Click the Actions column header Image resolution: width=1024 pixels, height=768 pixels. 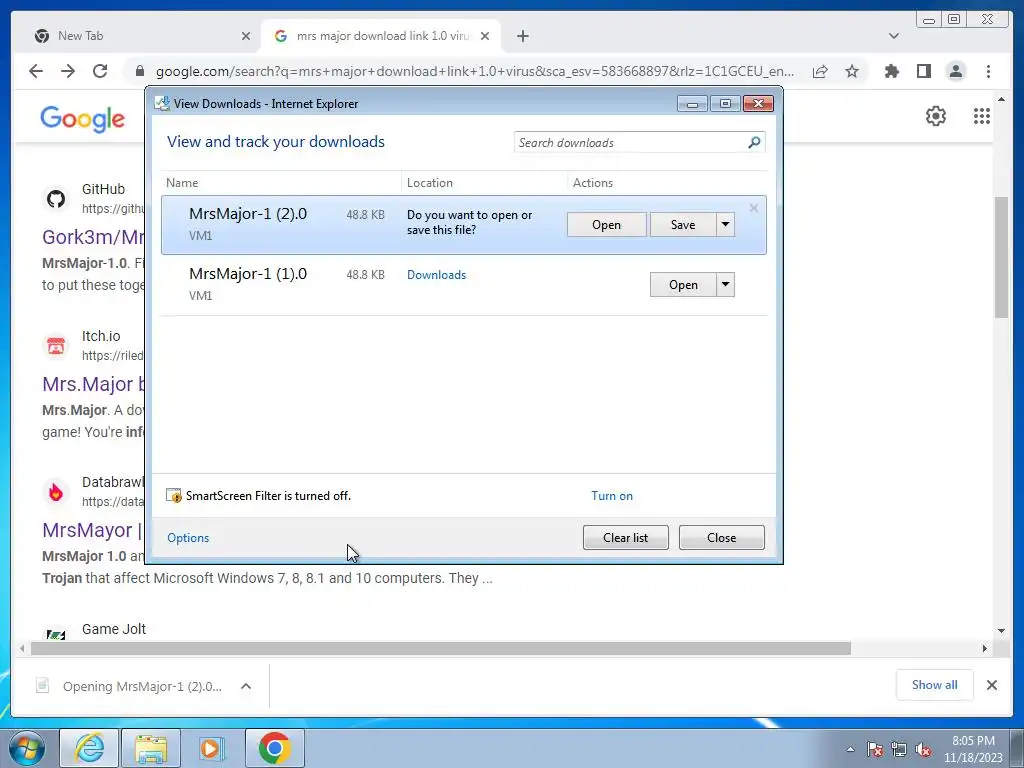click(667, 183)
